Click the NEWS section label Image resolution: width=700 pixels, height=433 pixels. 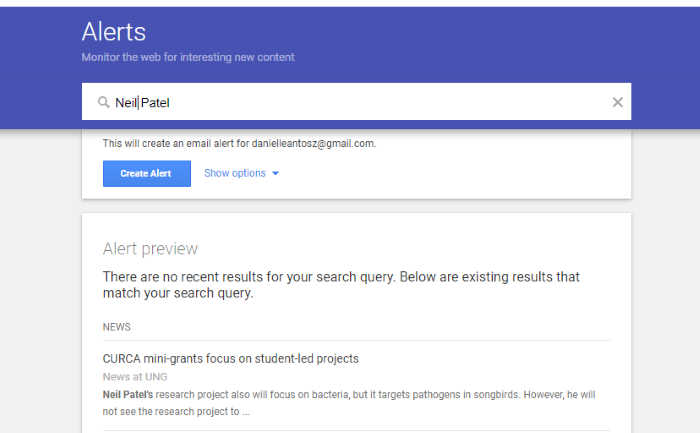(x=117, y=327)
